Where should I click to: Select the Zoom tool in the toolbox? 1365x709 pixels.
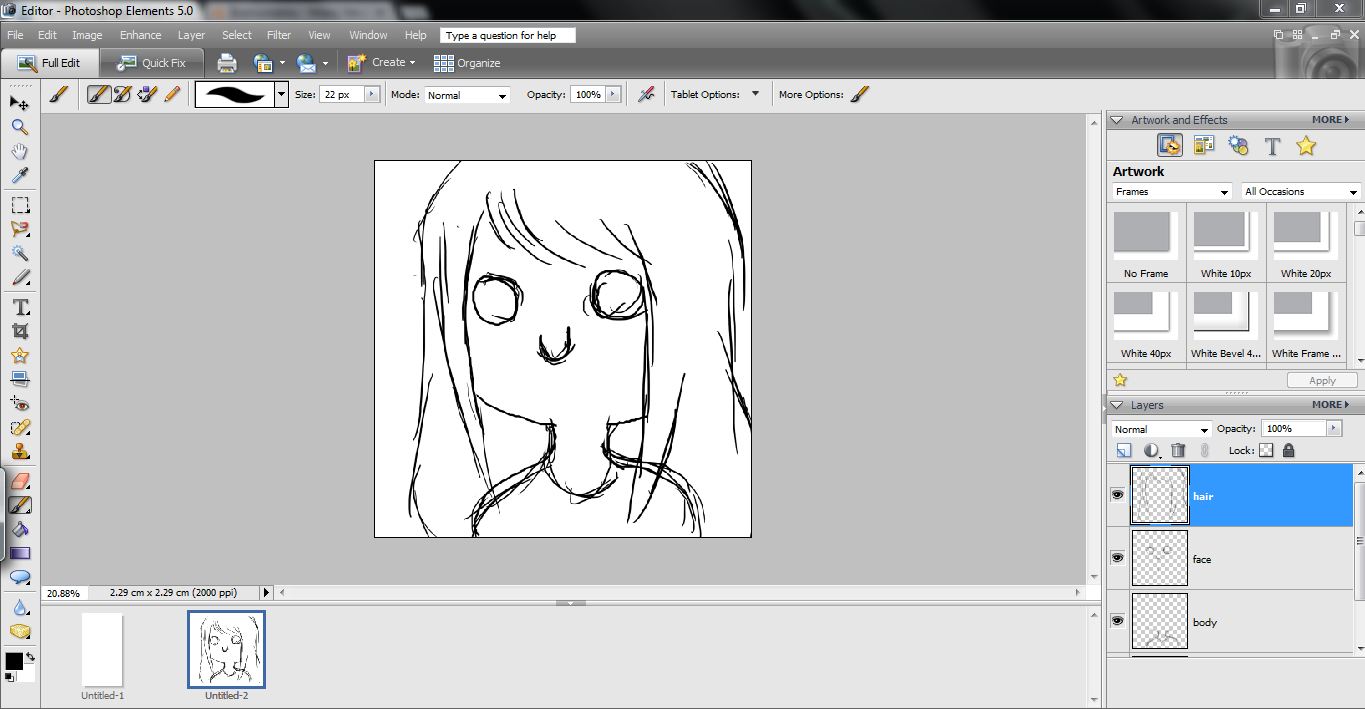(x=19, y=127)
